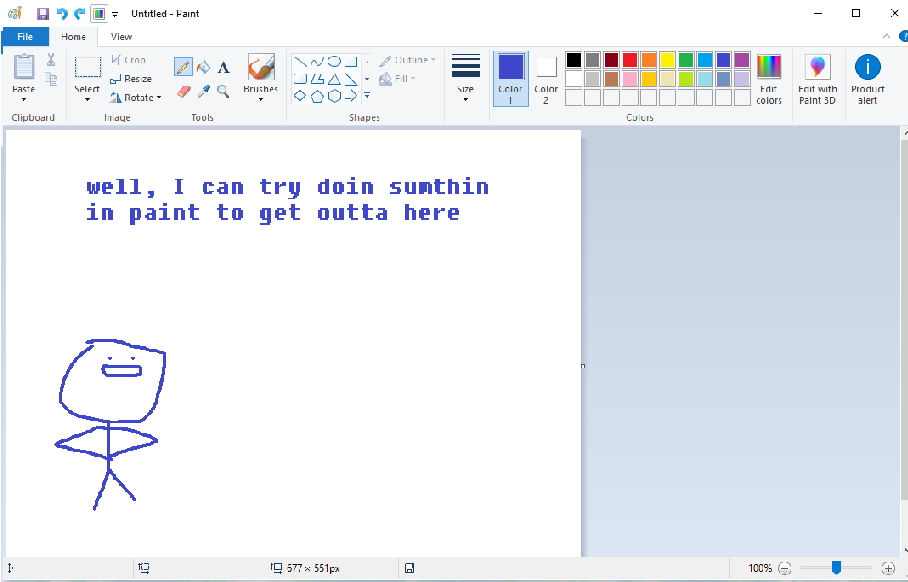Open the Rotate dropdown menu

pyautogui.click(x=135, y=97)
